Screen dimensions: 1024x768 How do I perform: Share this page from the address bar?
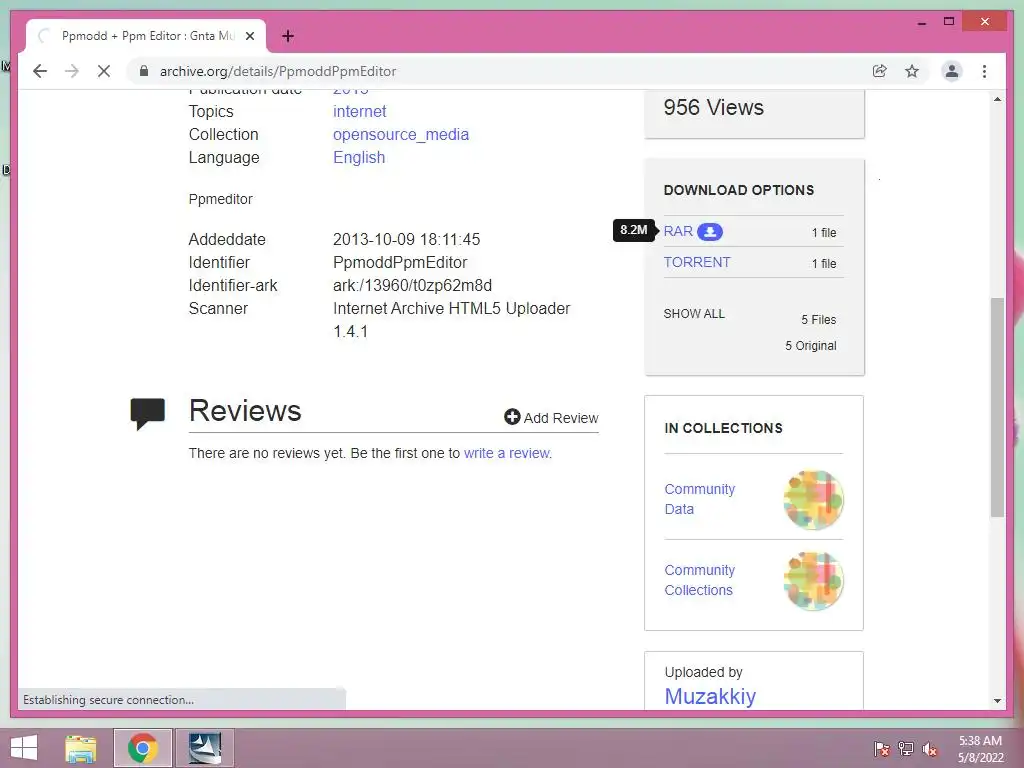(880, 71)
